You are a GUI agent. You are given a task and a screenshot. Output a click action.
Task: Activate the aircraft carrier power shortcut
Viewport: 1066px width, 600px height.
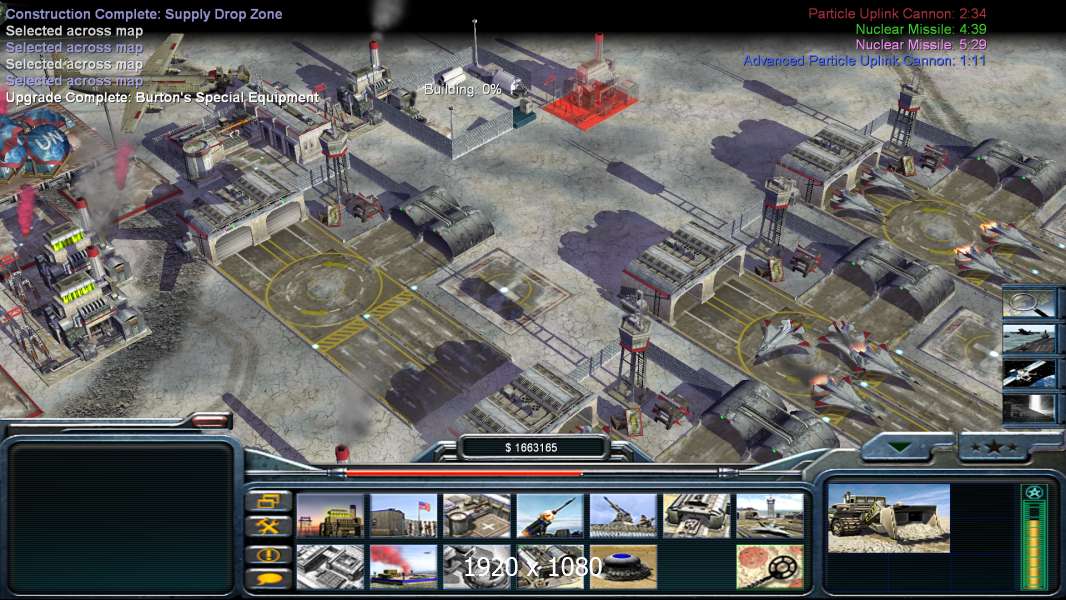pyautogui.click(x=1029, y=338)
